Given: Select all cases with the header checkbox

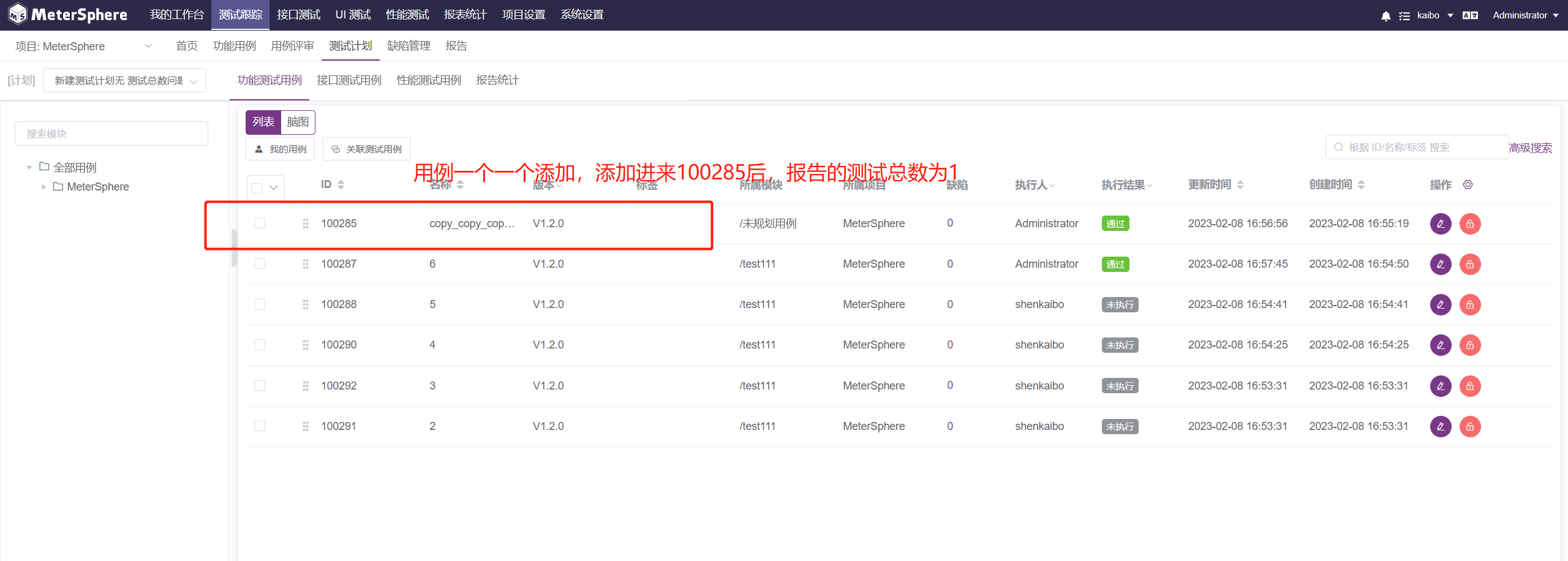Looking at the screenshot, I should tap(258, 187).
